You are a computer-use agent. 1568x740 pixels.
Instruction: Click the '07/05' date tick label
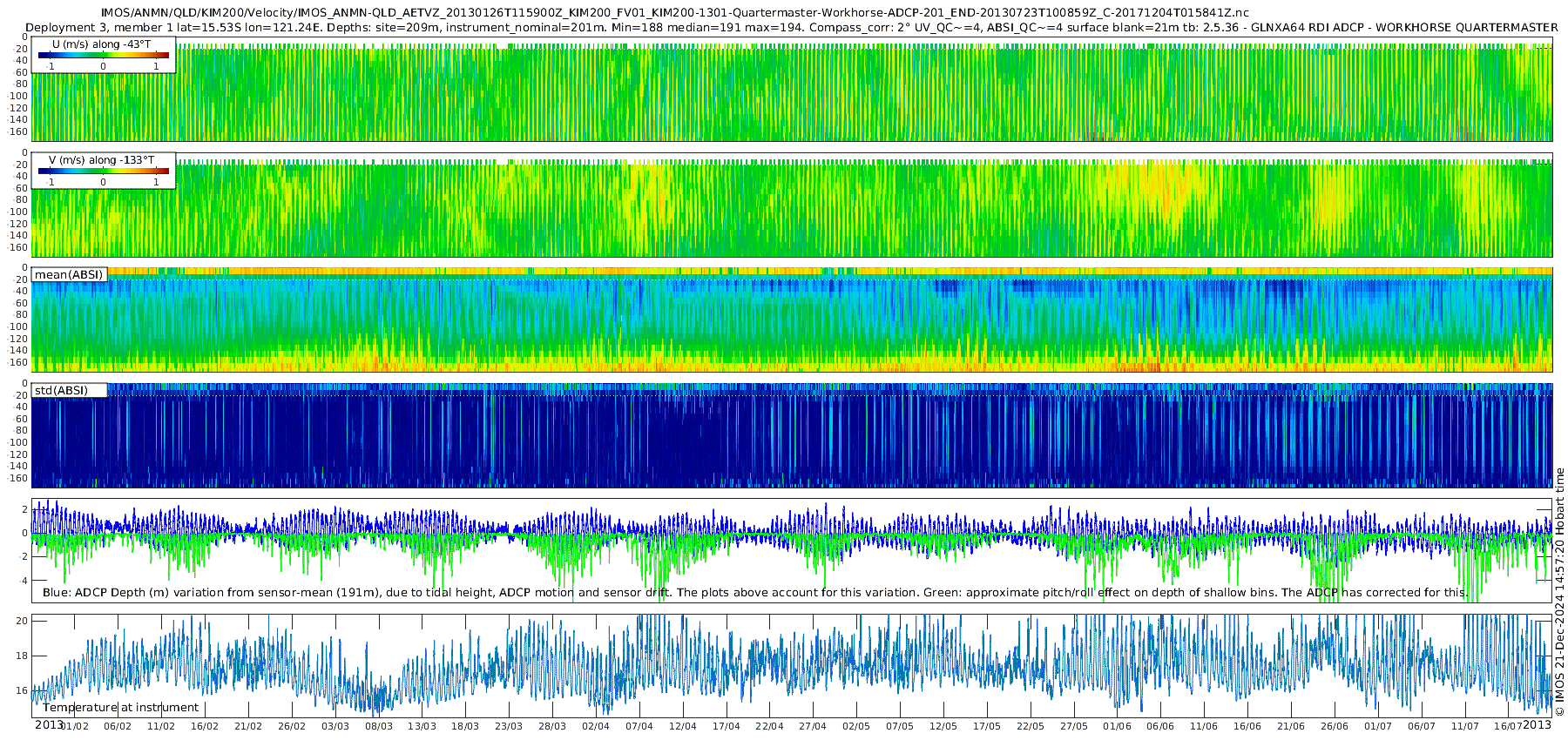900,726
